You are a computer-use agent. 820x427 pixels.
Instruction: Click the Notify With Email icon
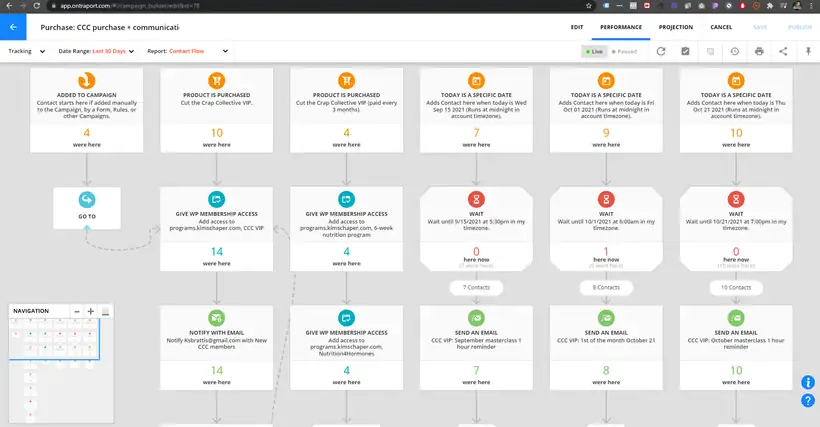tap(217, 318)
